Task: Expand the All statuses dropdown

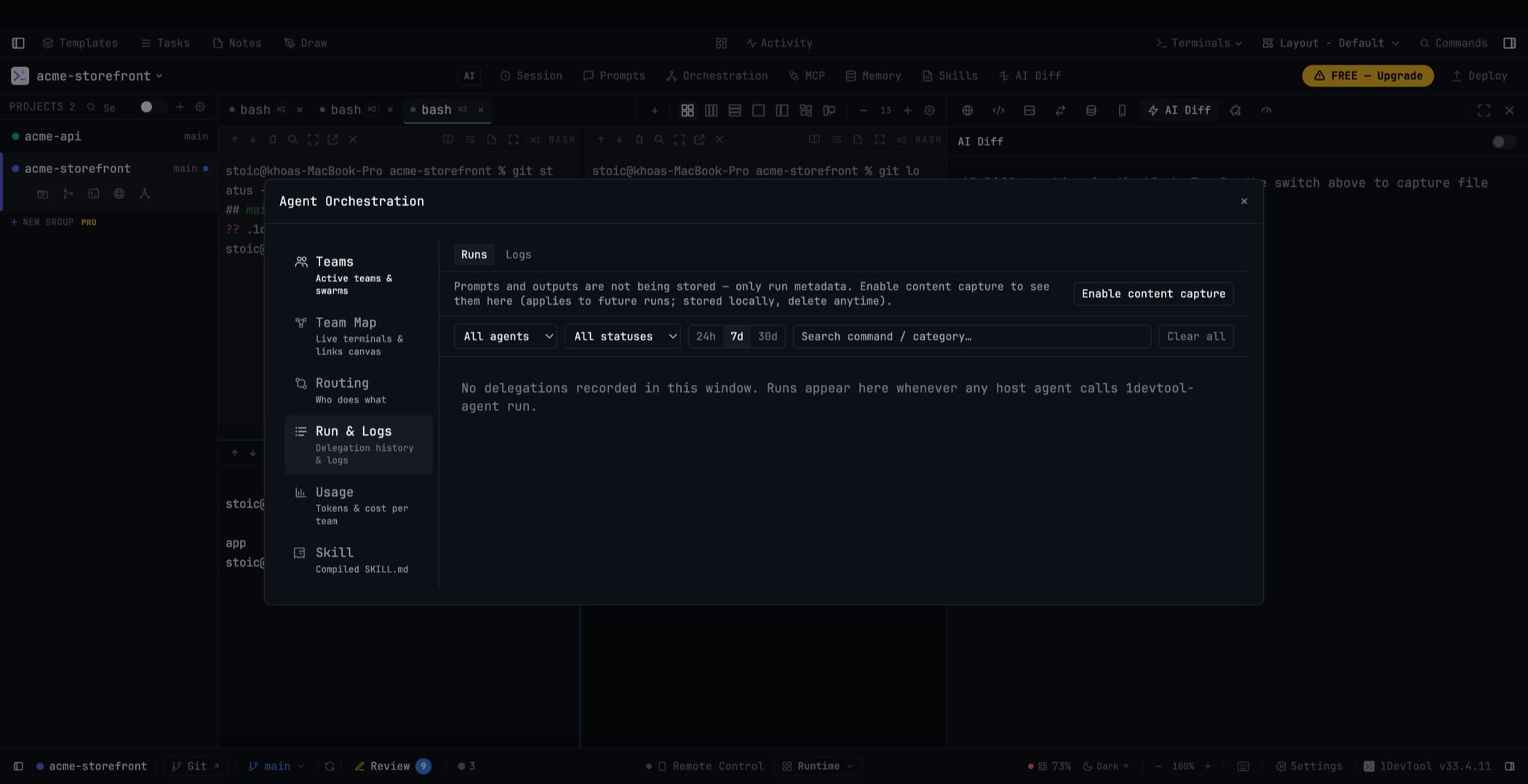Action: click(623, 337)
